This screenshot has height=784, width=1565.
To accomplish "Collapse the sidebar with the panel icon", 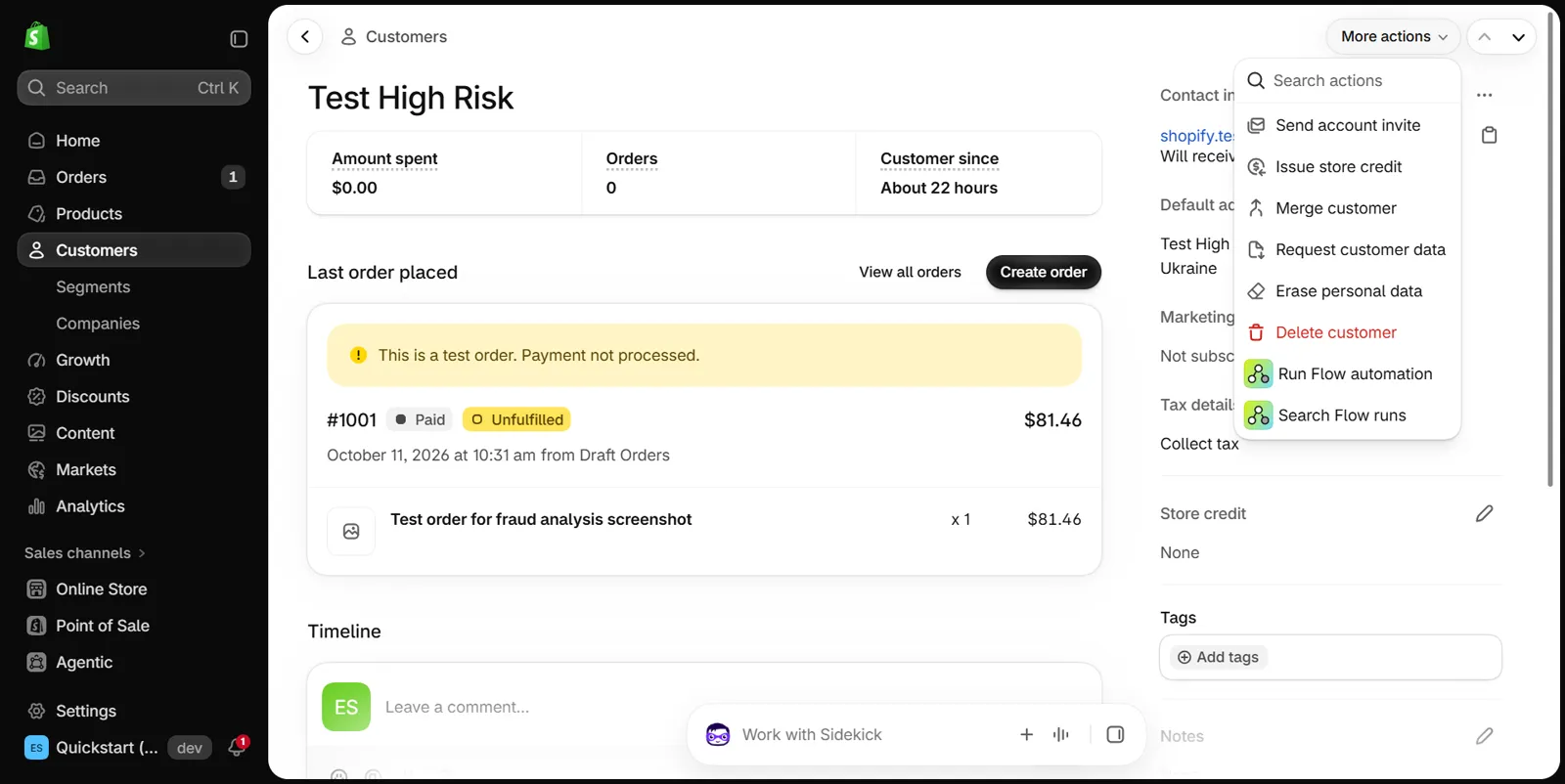I will [x=239, y=39].
